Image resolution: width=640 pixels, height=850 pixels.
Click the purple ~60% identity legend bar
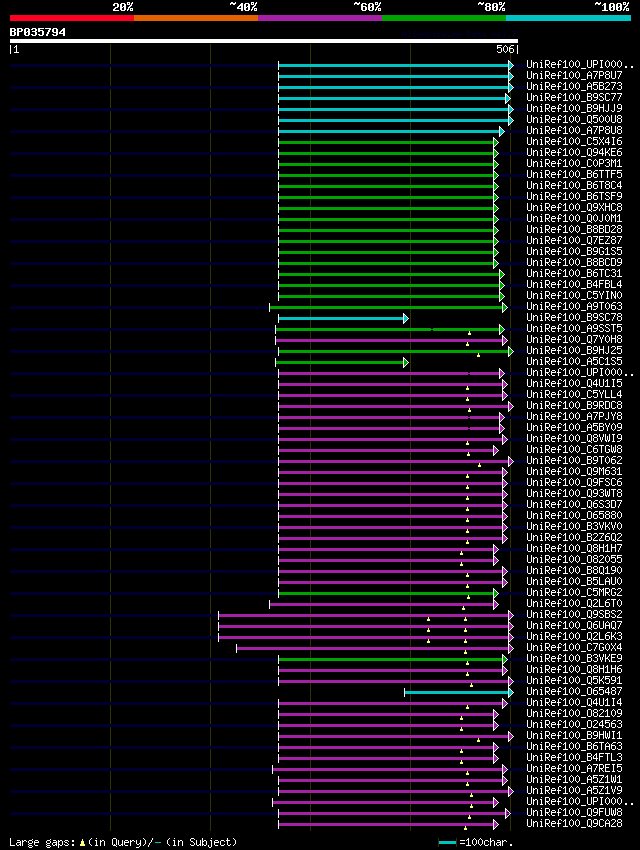320,18
